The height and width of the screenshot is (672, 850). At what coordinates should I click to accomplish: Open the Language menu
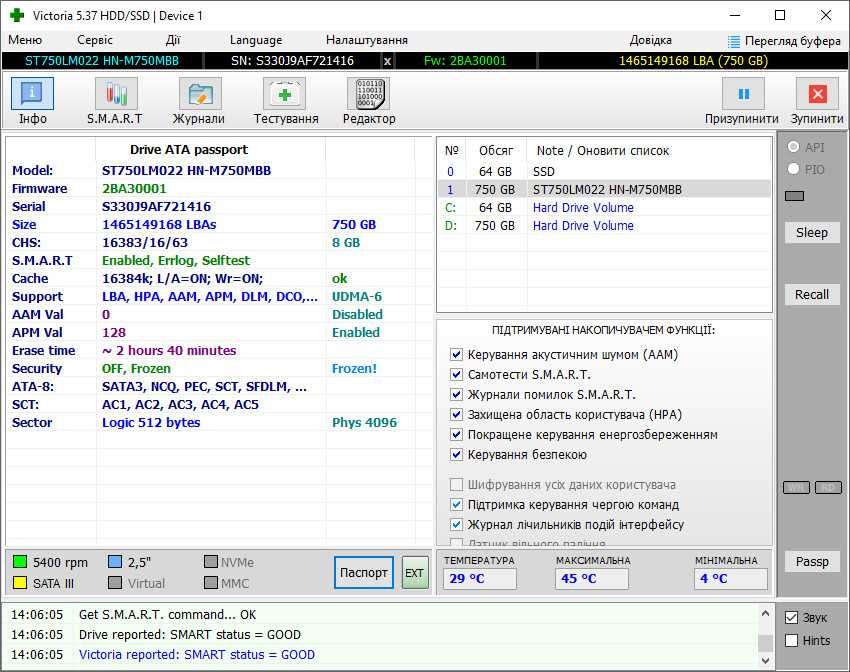(256, 40)
